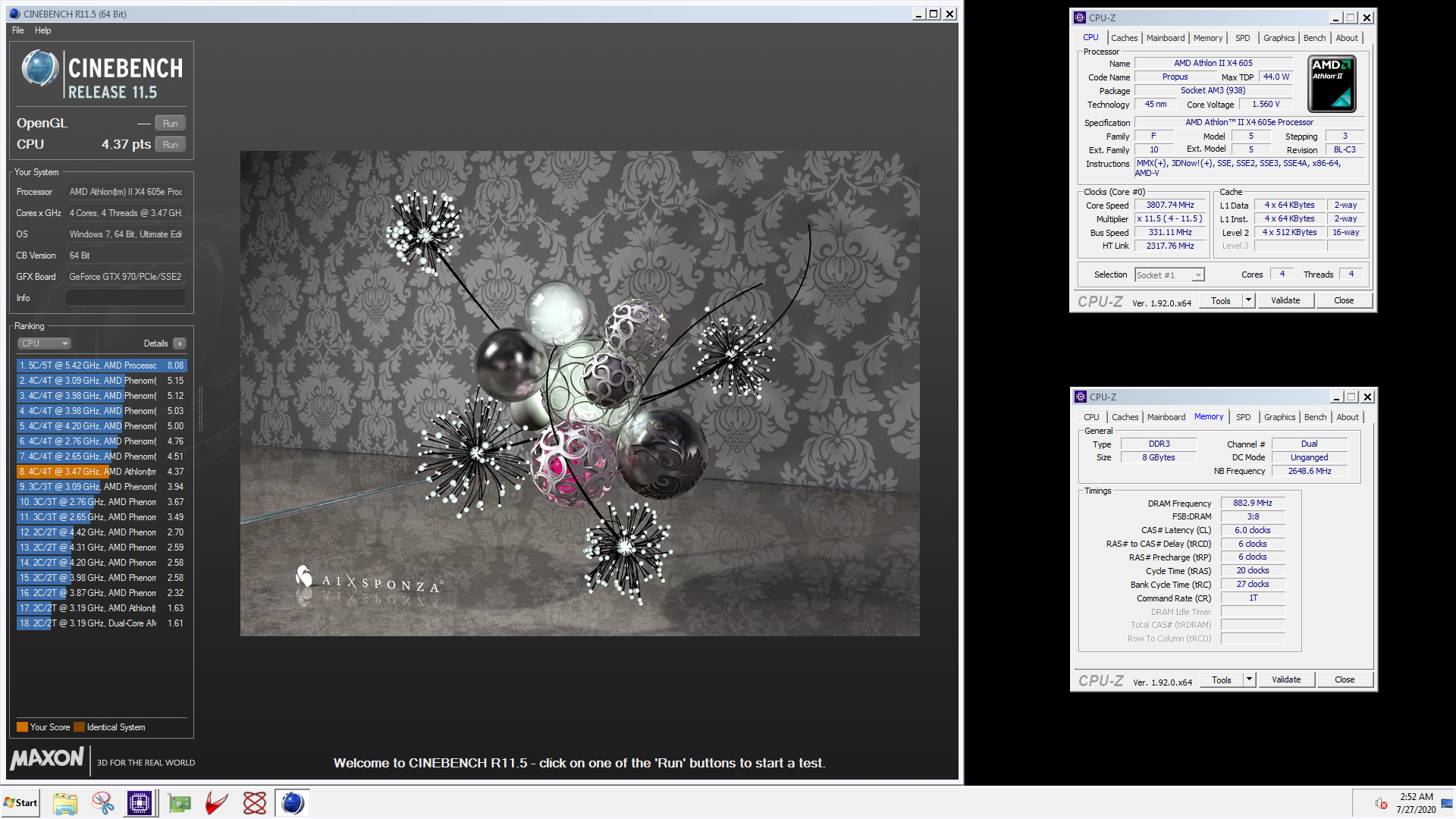This screenshot has height=819, width=1456.
Task: Click the DRAM Frequency value 882.9 MHz
Action: click(x=1253, y=504)
